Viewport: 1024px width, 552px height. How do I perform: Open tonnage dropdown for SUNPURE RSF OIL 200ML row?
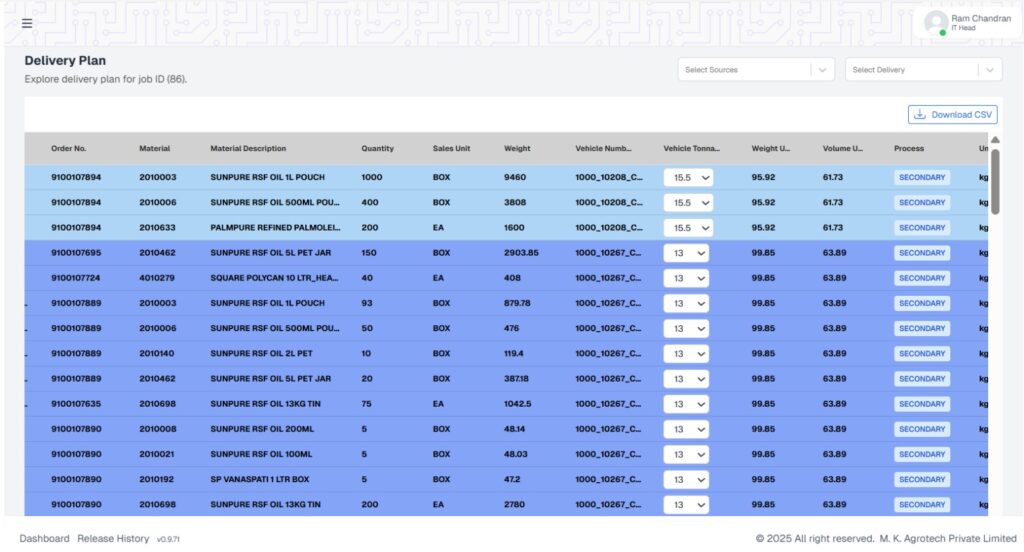pos(686,429)
